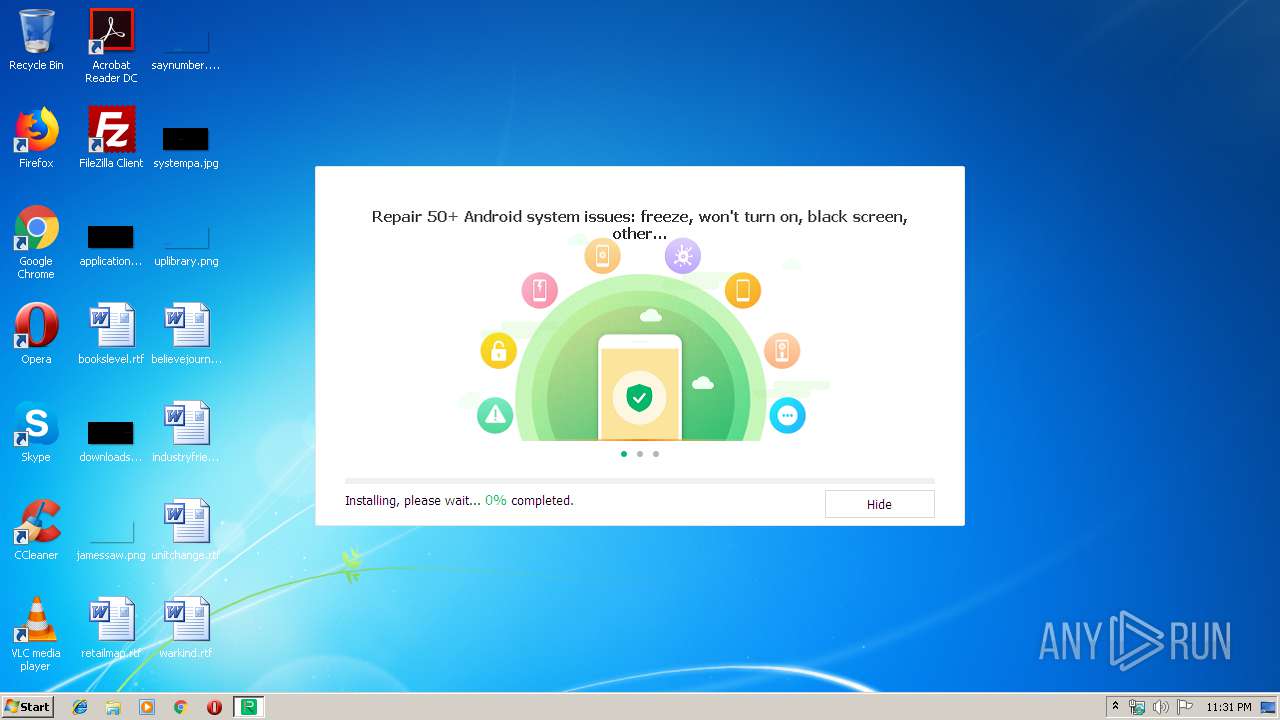Open Opera from the taskbar

tap(214, 707)
